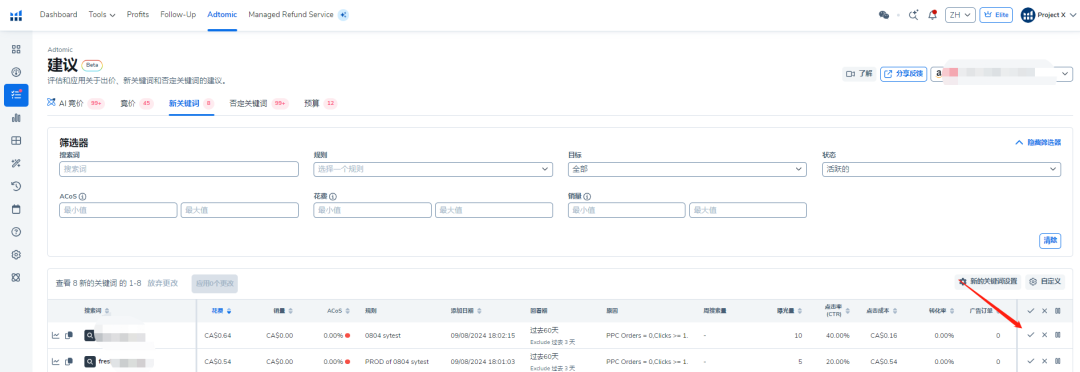Open the question mark help sidebar icon
This screenshot has height=372, width=1080.
(17, 231)
